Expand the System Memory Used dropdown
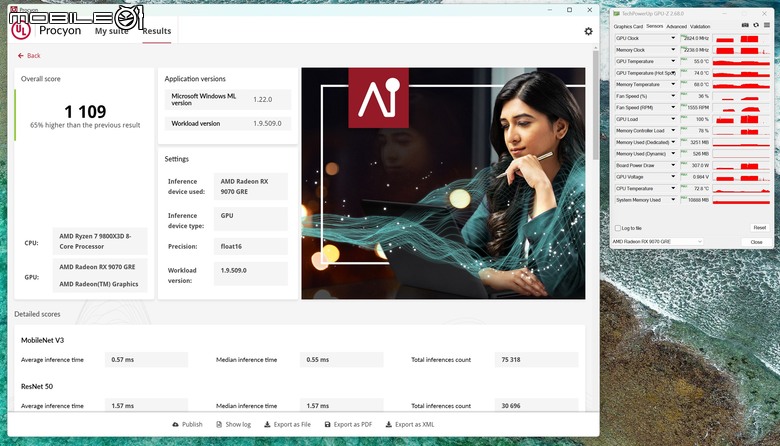Screen dimensions: 780x446 click(x=673, y=200)
